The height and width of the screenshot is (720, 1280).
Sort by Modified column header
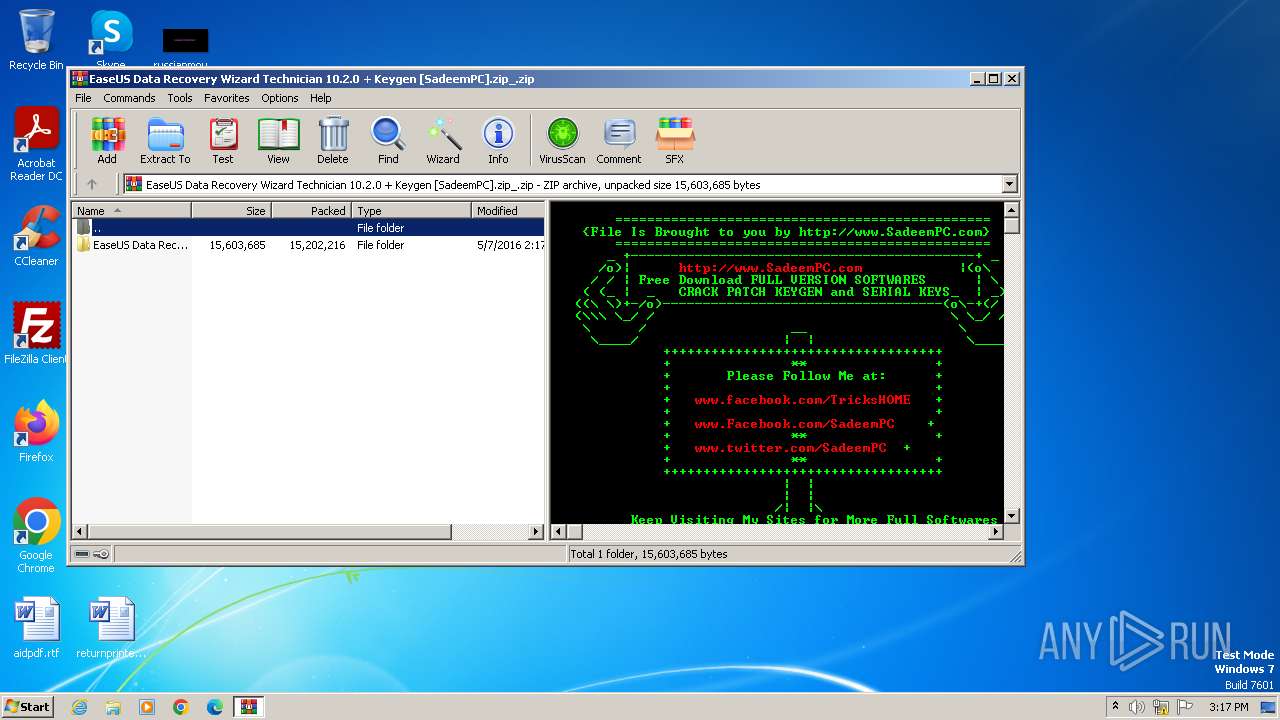[x=508, y=210]
